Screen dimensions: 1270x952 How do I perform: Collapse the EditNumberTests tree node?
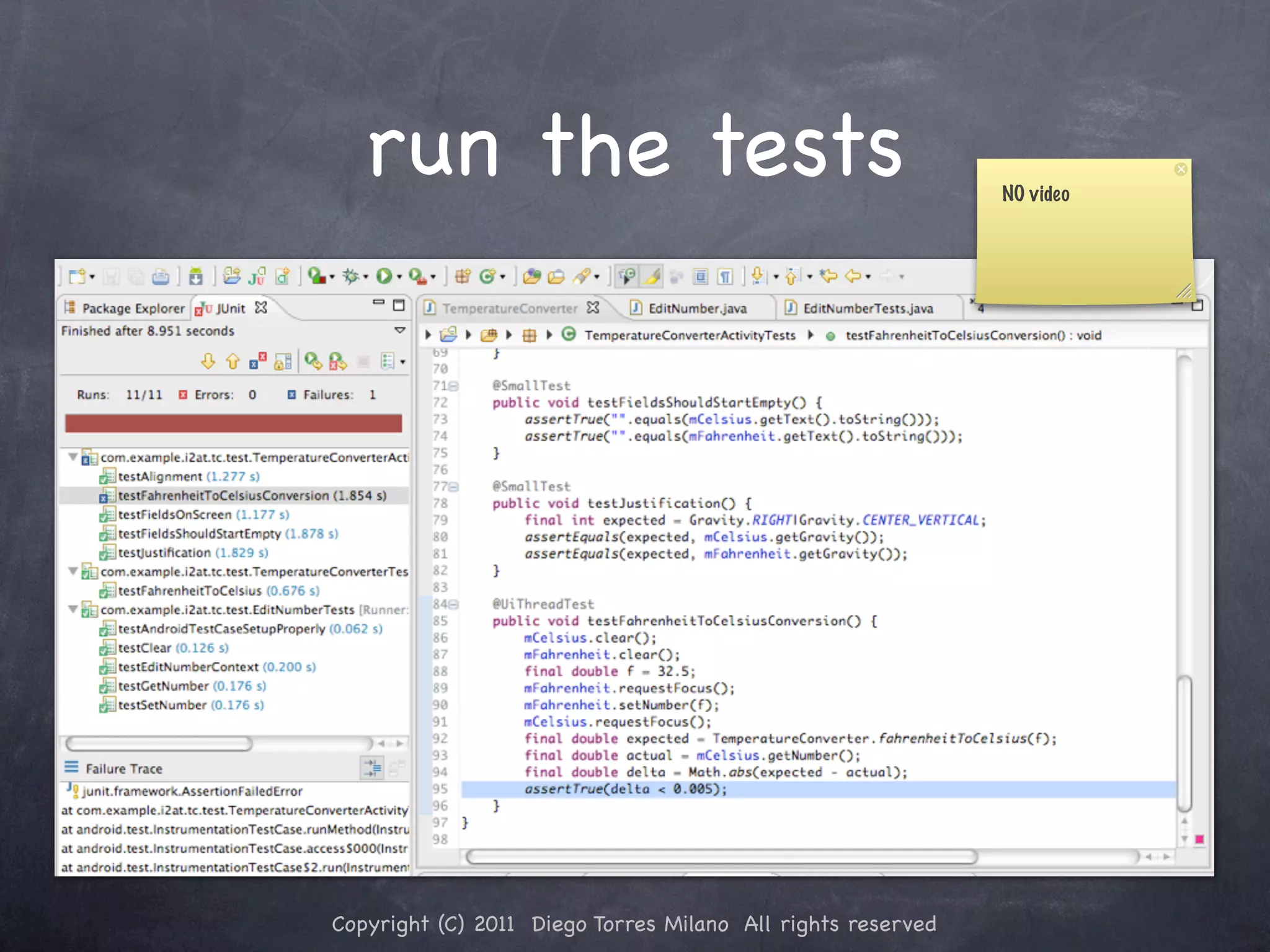pos(73,609)
